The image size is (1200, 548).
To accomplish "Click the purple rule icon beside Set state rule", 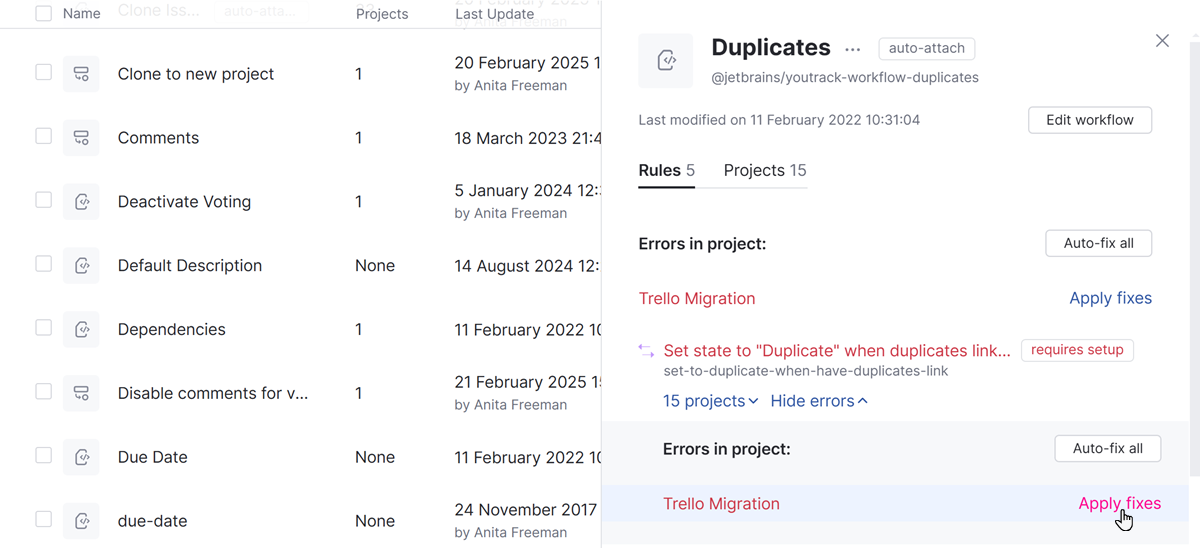I will pyautogui.click(x=647, y=350).
